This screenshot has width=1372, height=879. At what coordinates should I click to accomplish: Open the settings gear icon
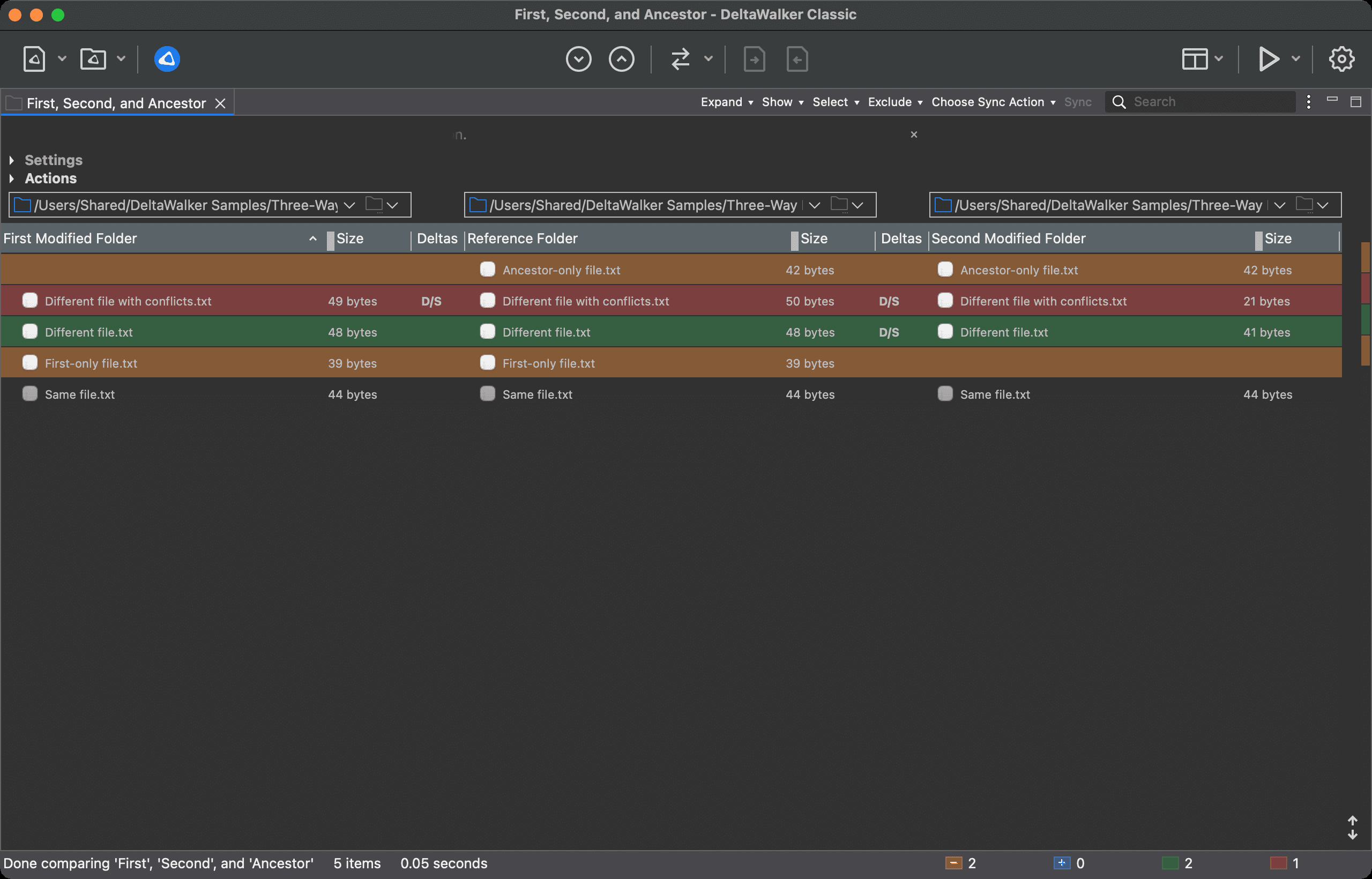pos(1341,59)
